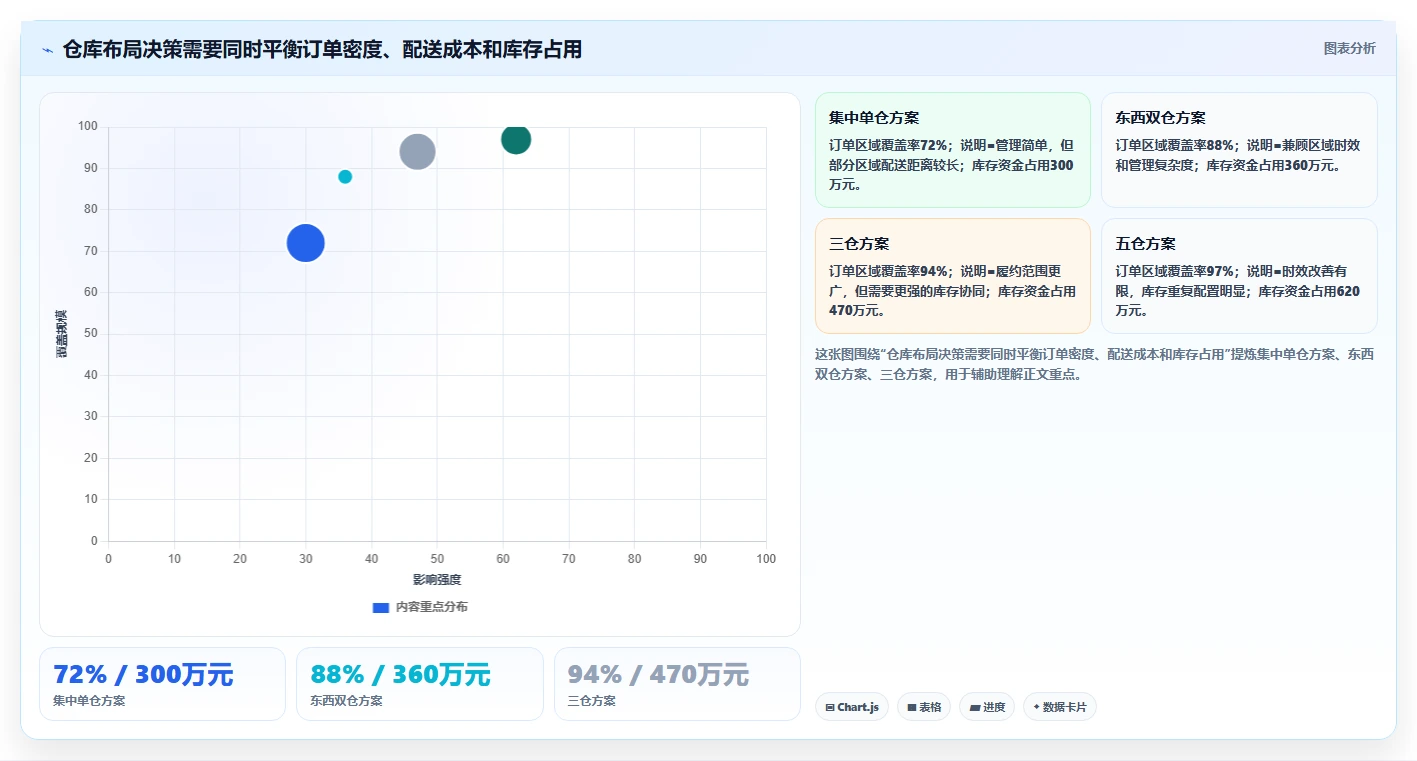Click the dark green bubble at coverage 97
Screen dimensions: 1417x761
pyautogui.click(x=516, y=139)
